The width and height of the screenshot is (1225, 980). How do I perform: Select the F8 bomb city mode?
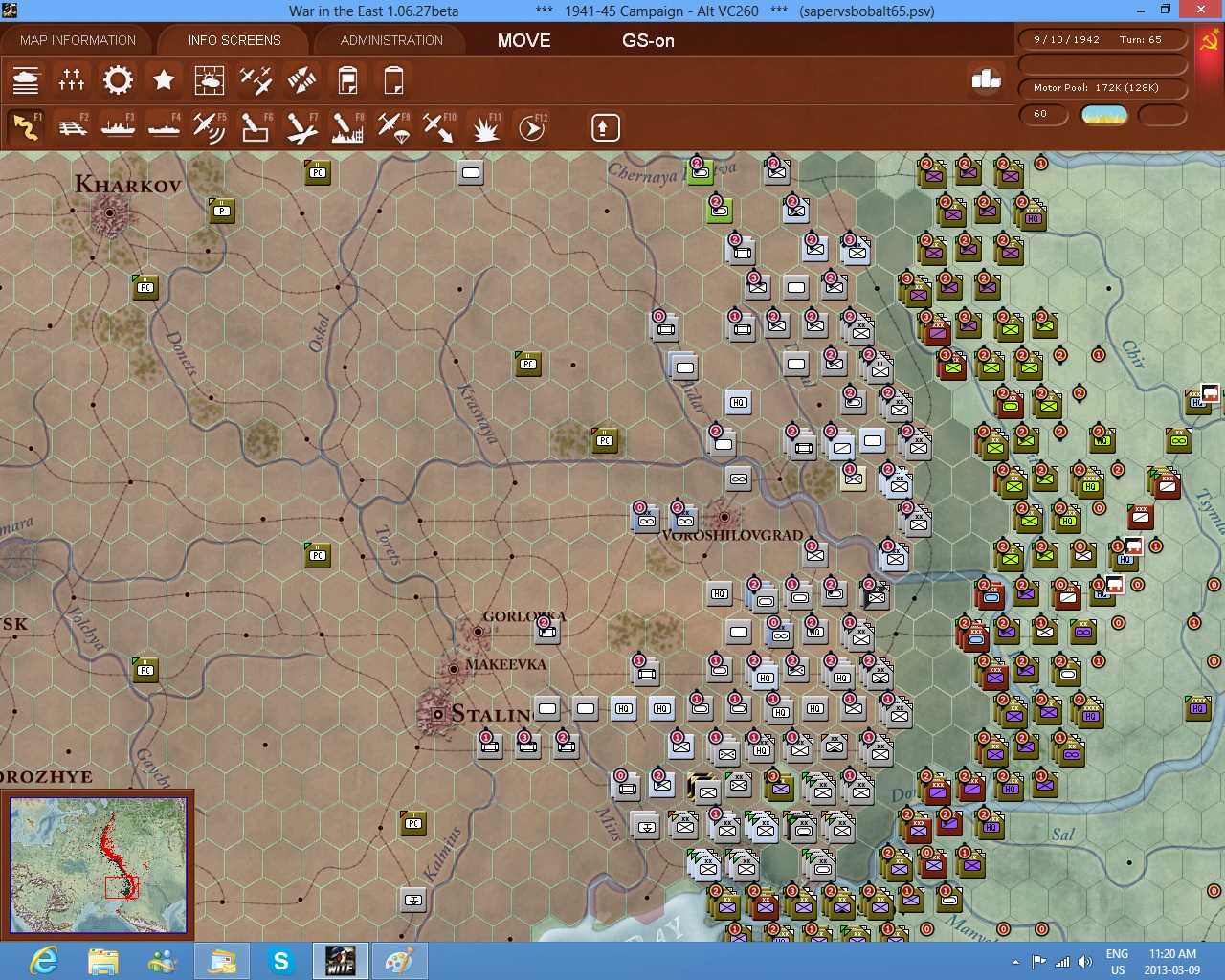coord(347,127)
